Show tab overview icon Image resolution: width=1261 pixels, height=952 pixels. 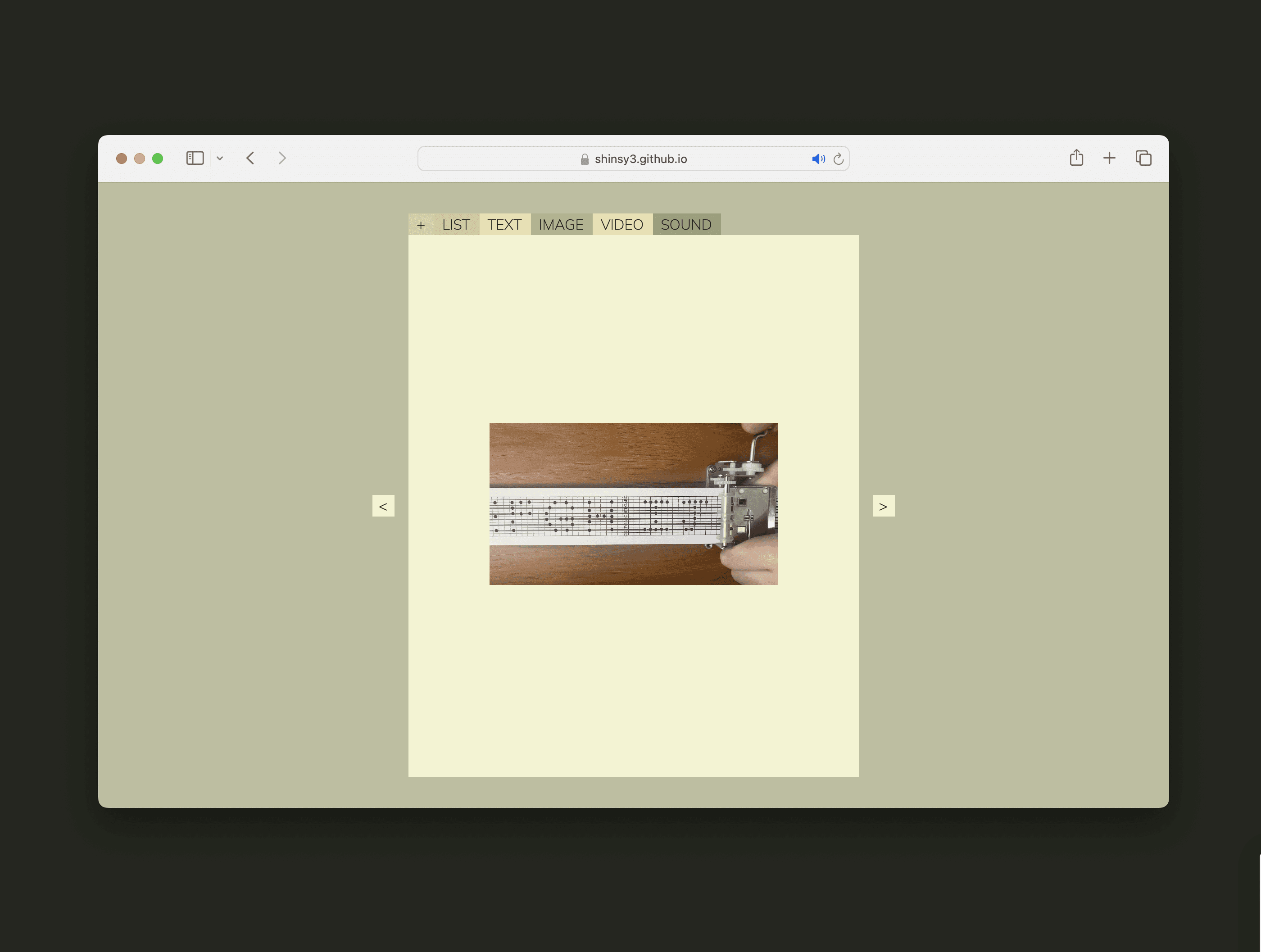point(1143,158)
